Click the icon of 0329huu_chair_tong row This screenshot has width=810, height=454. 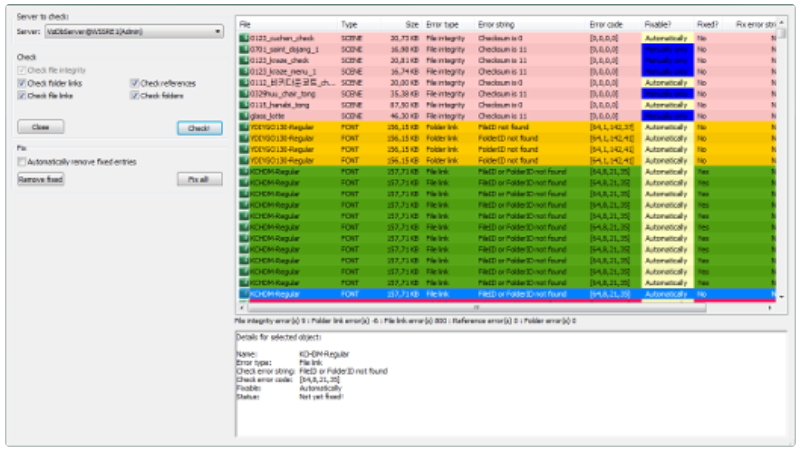point(244,94)
